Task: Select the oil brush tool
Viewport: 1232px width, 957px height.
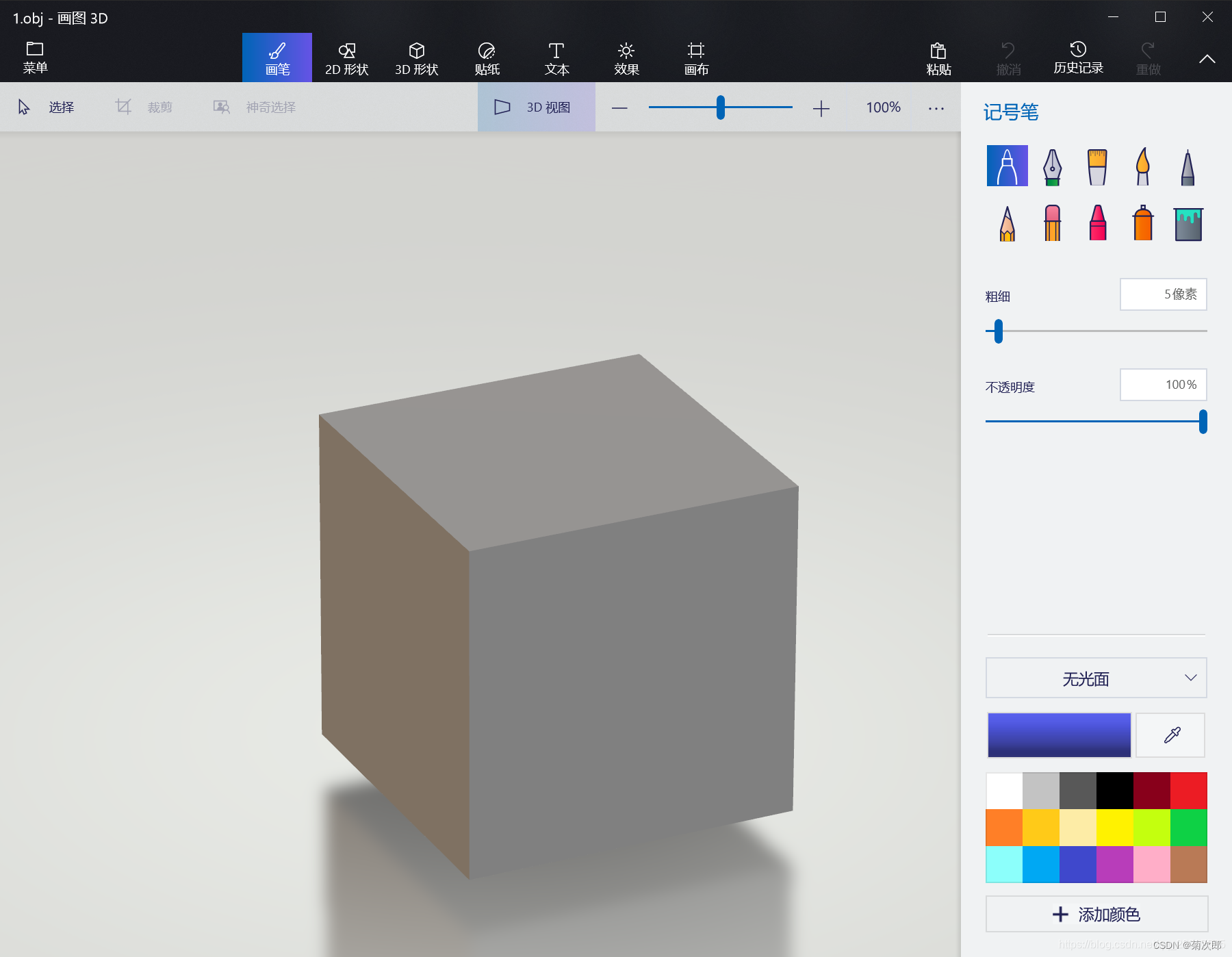Action: point(1096,166)
